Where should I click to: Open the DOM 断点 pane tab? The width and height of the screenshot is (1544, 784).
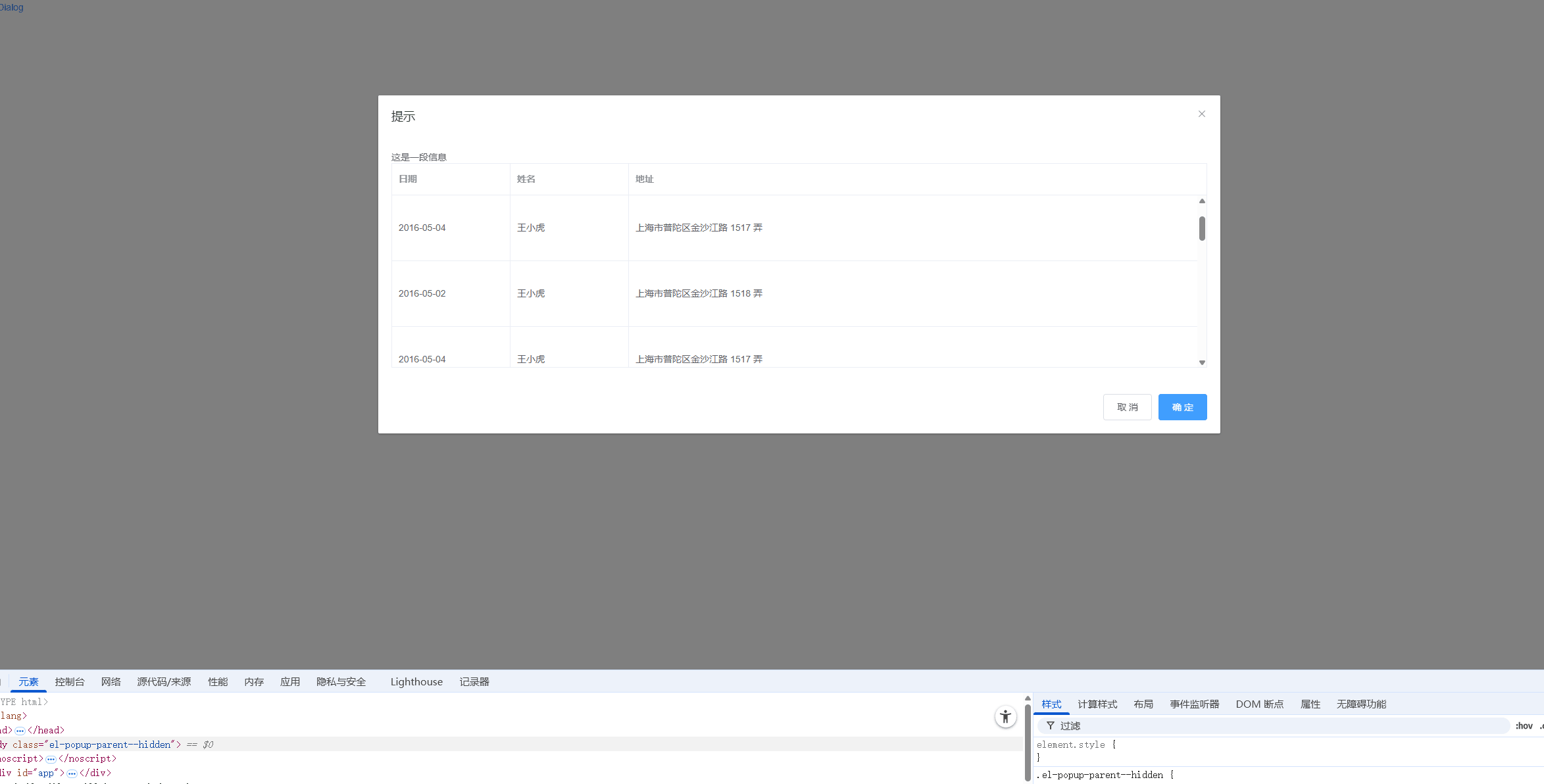(1260, 704)
